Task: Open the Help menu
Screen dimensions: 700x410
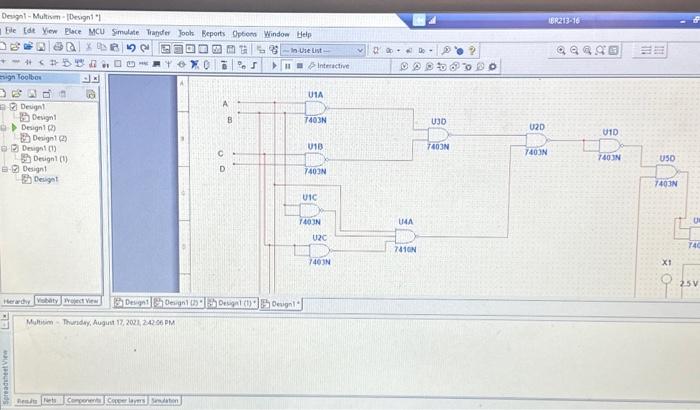Action: (304, 34)
